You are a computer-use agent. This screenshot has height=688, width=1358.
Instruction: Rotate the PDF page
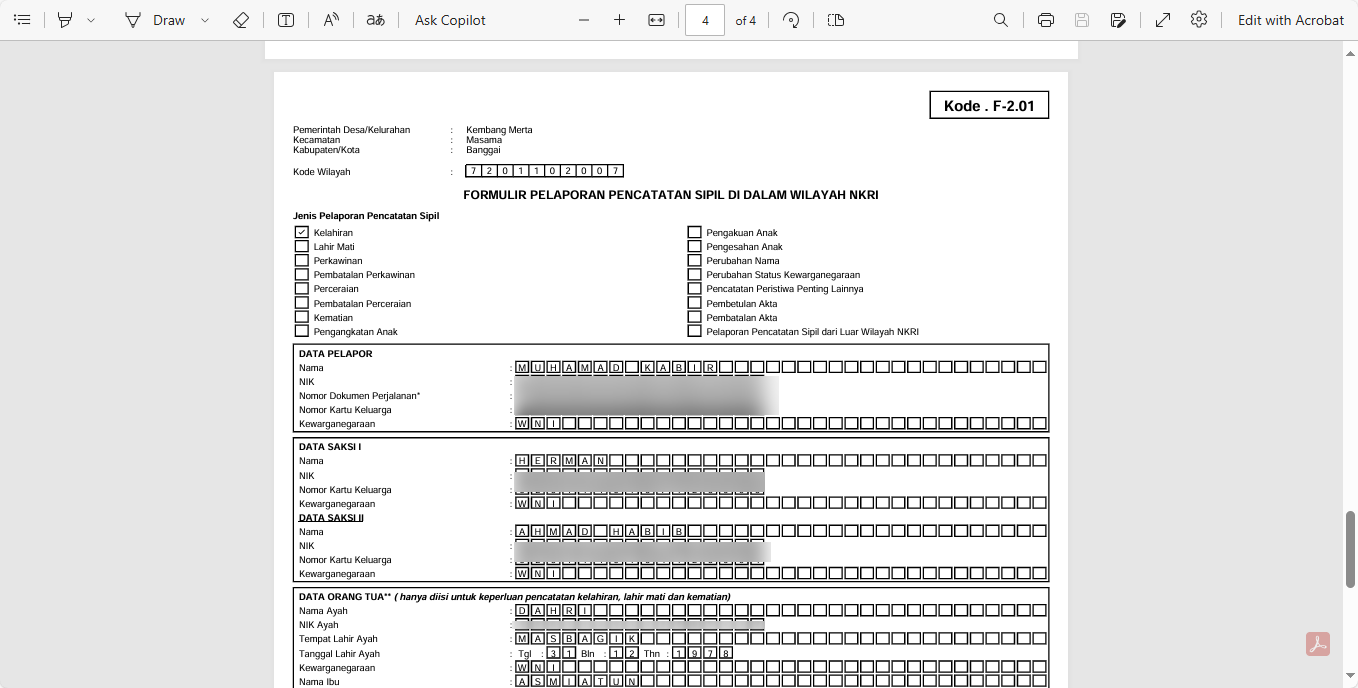tap(791, 20)
